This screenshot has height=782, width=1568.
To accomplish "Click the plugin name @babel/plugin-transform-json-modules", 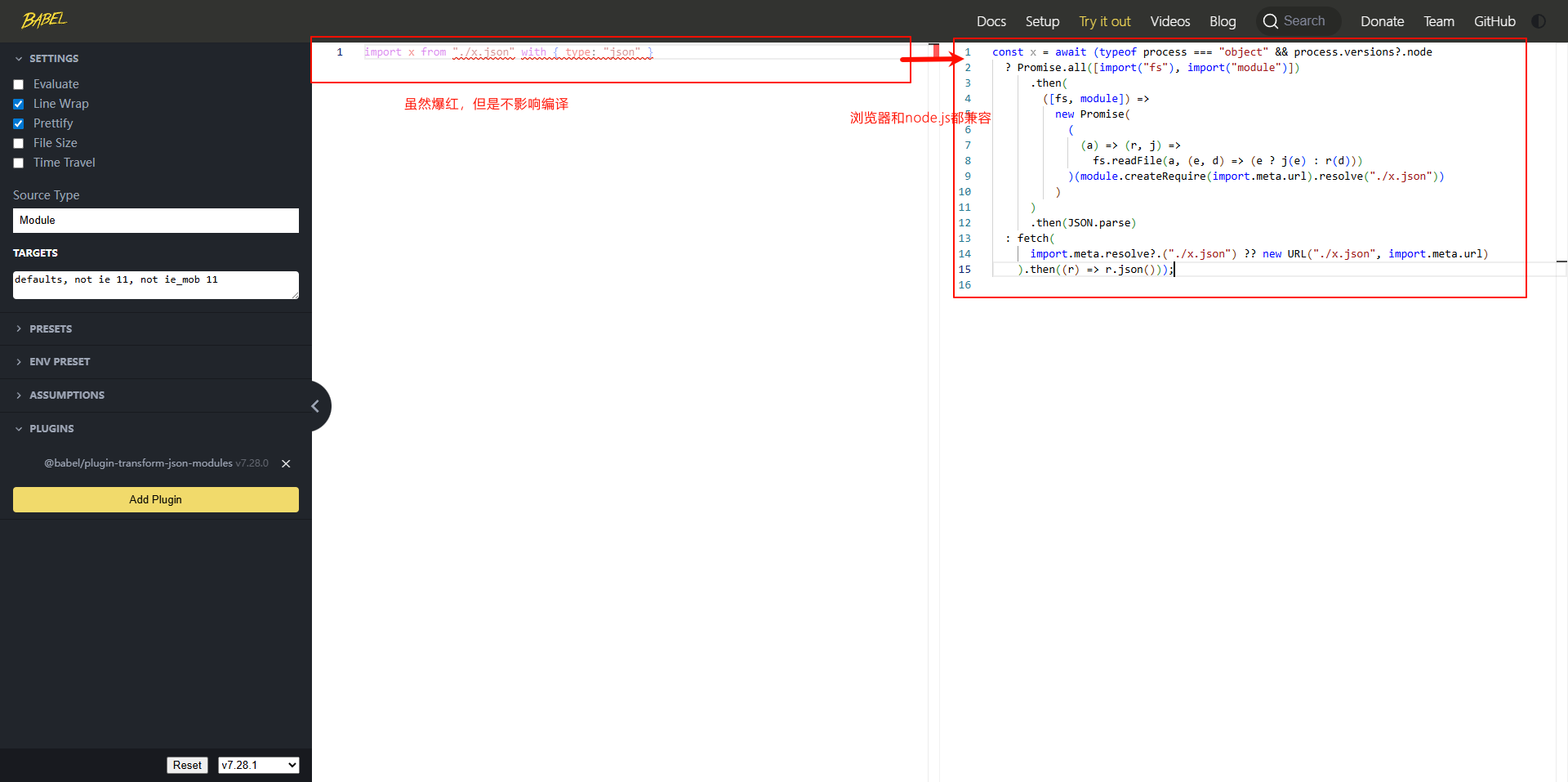I will pyautogui.click(x=138, y=462).
